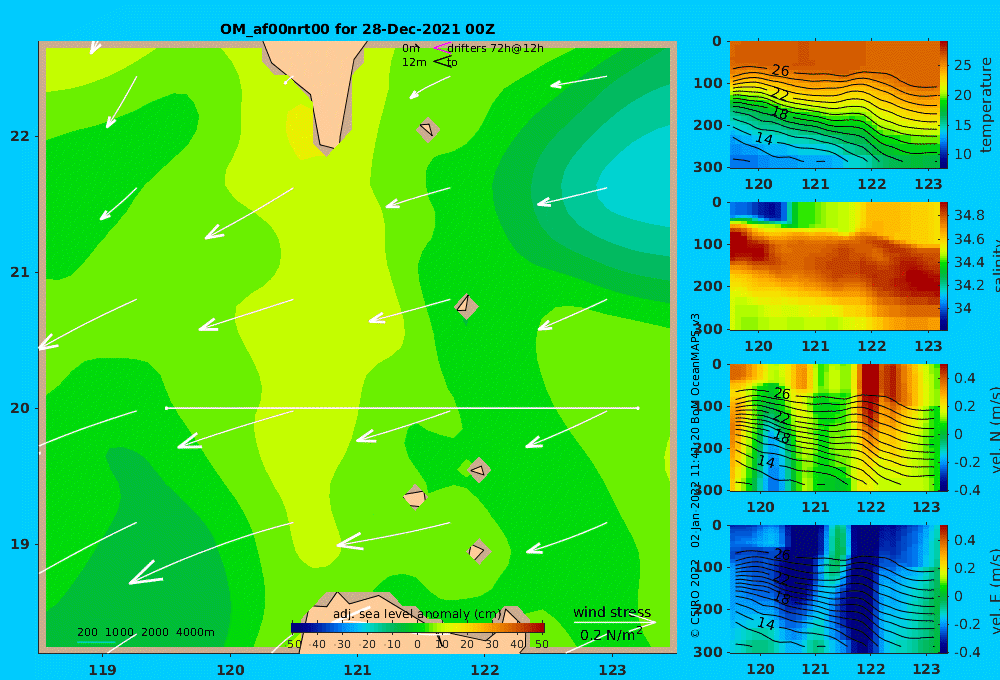Click the eastward velocity section panel
Viewport: 1000px width, 680px height.
point(834,589)
